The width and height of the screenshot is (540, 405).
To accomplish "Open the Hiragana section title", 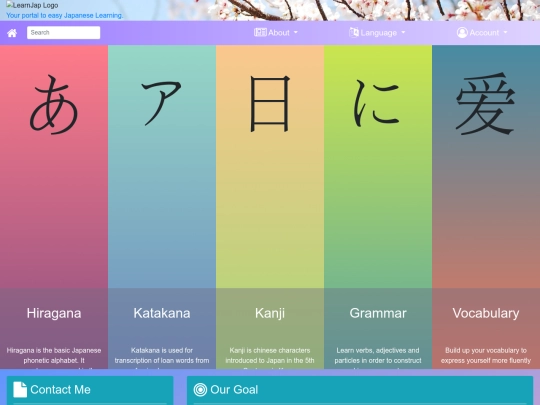I will tap(54, 313).
